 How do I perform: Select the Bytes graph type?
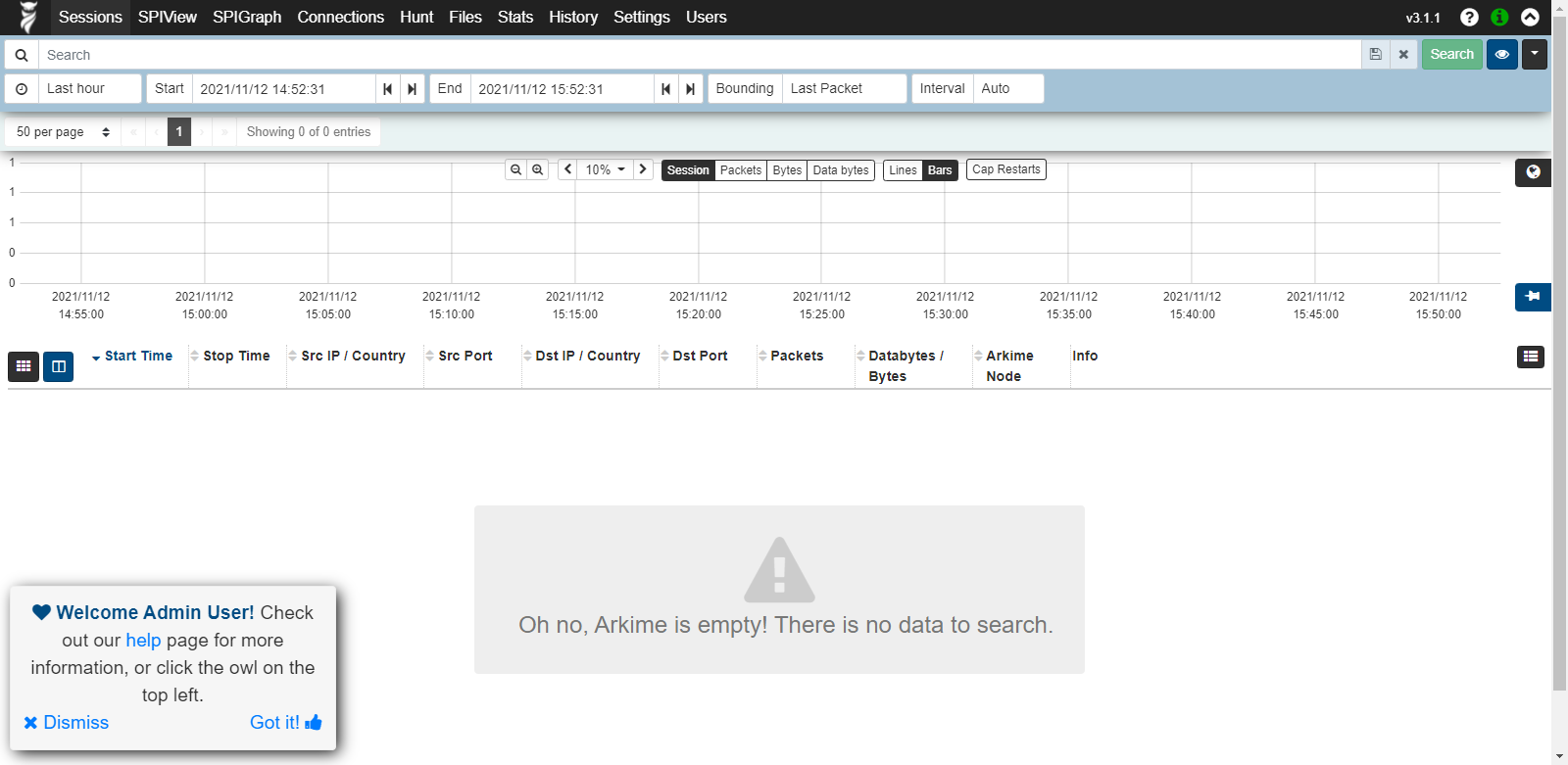787,169
